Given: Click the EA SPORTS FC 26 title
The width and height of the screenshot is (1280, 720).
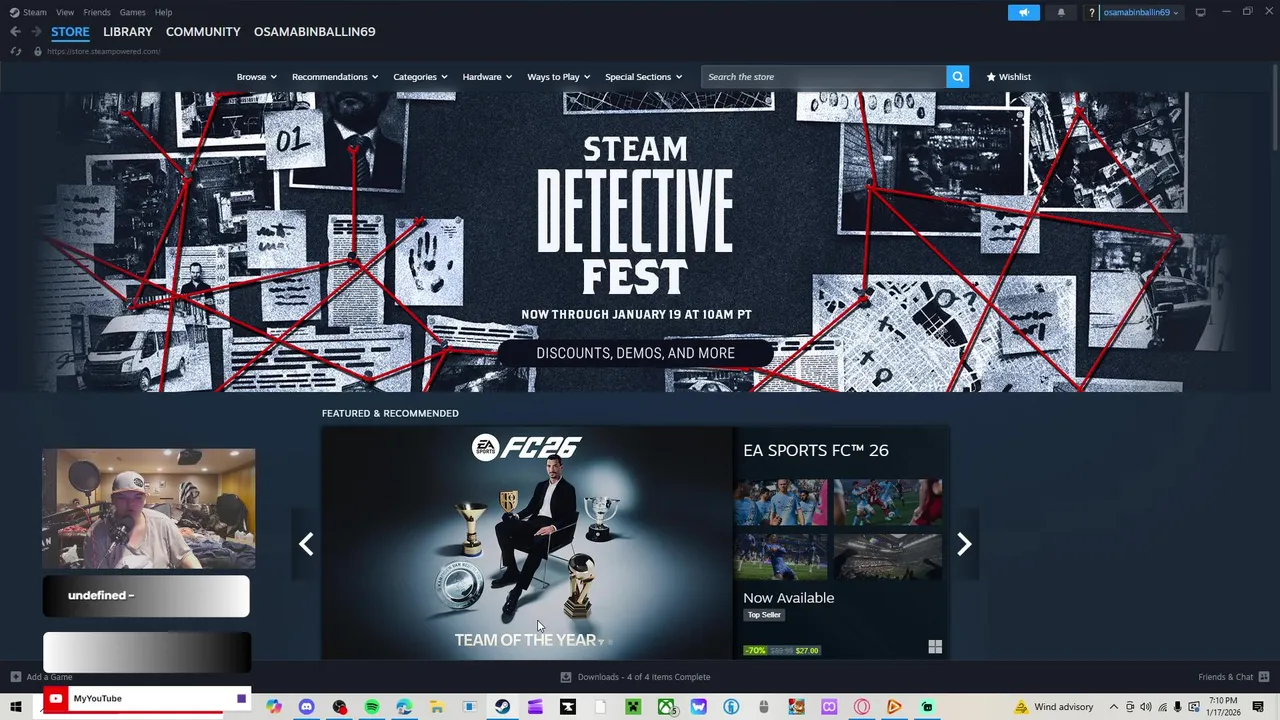Looking at the screenshot, I should tap(816, 451).
